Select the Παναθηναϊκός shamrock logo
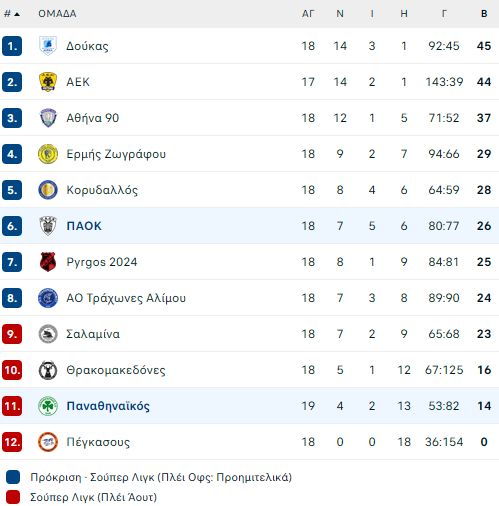499x506 pixels. pyautogui.click(x=48, y=406)
